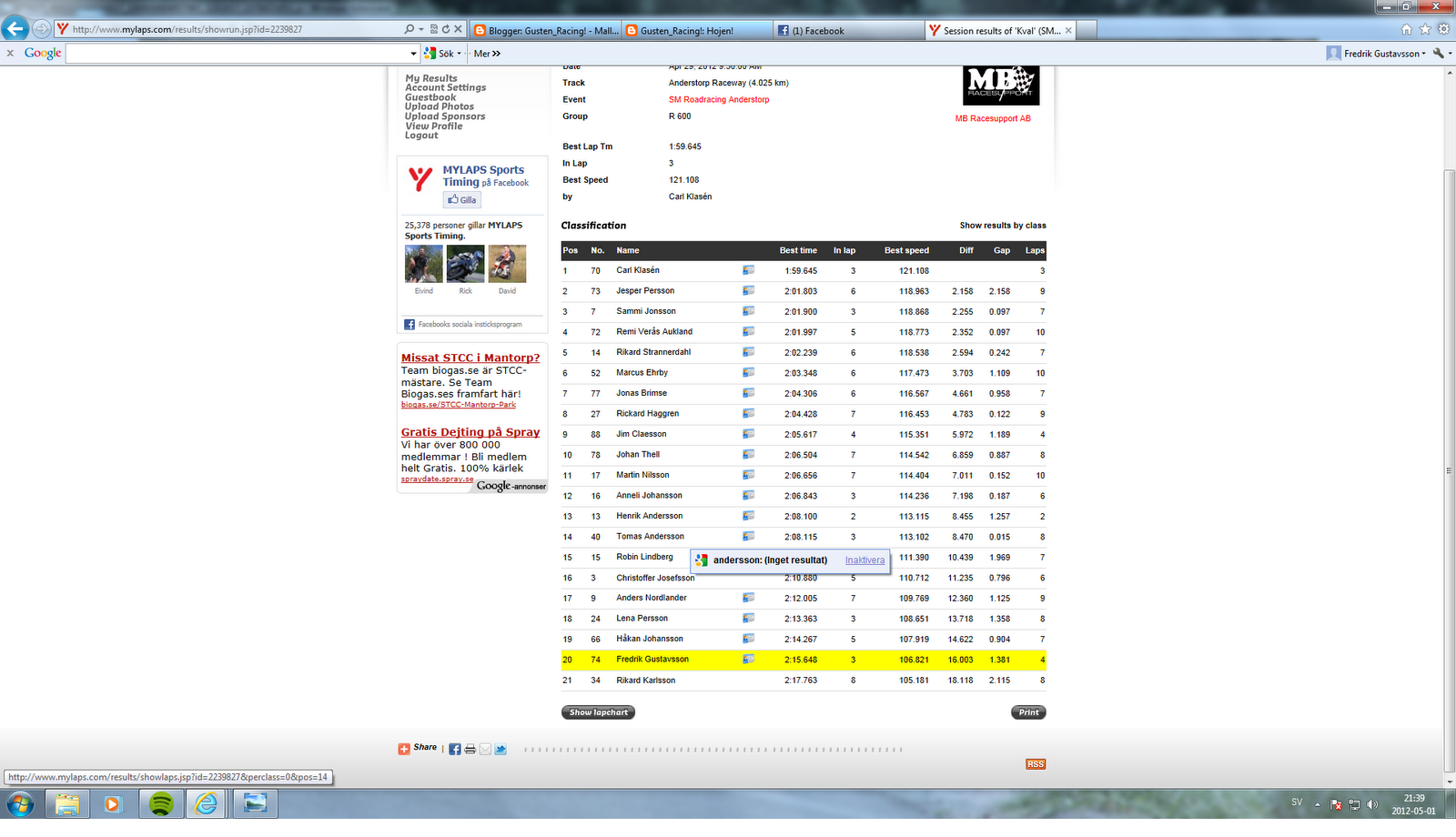Switch to the Blogger: Gusten_Racing! tab
Screen dimensions: 1456x837
546,30
